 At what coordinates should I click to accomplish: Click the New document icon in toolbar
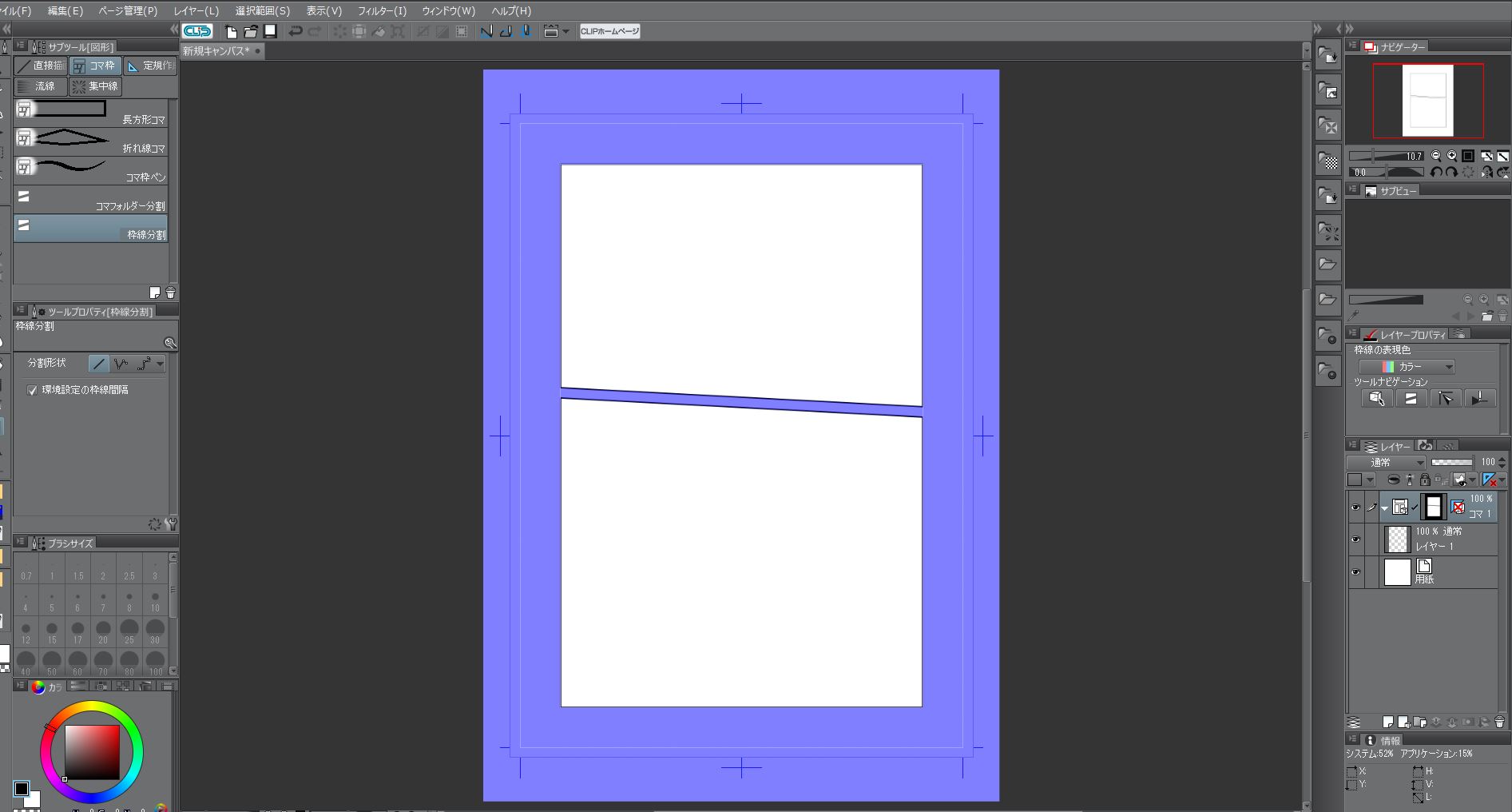232,31
